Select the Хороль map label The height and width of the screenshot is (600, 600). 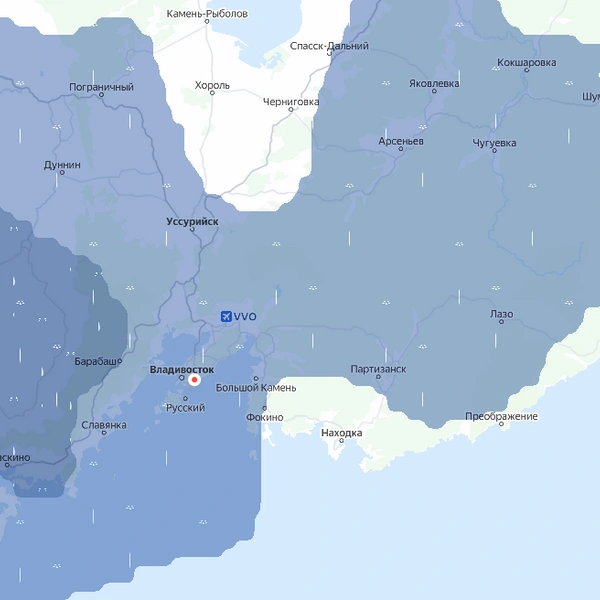[x=212, y=85]
